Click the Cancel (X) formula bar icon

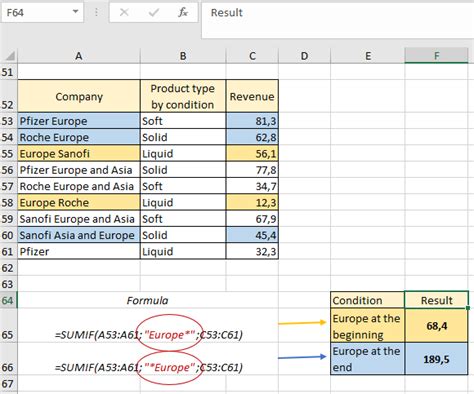[124, 12]
